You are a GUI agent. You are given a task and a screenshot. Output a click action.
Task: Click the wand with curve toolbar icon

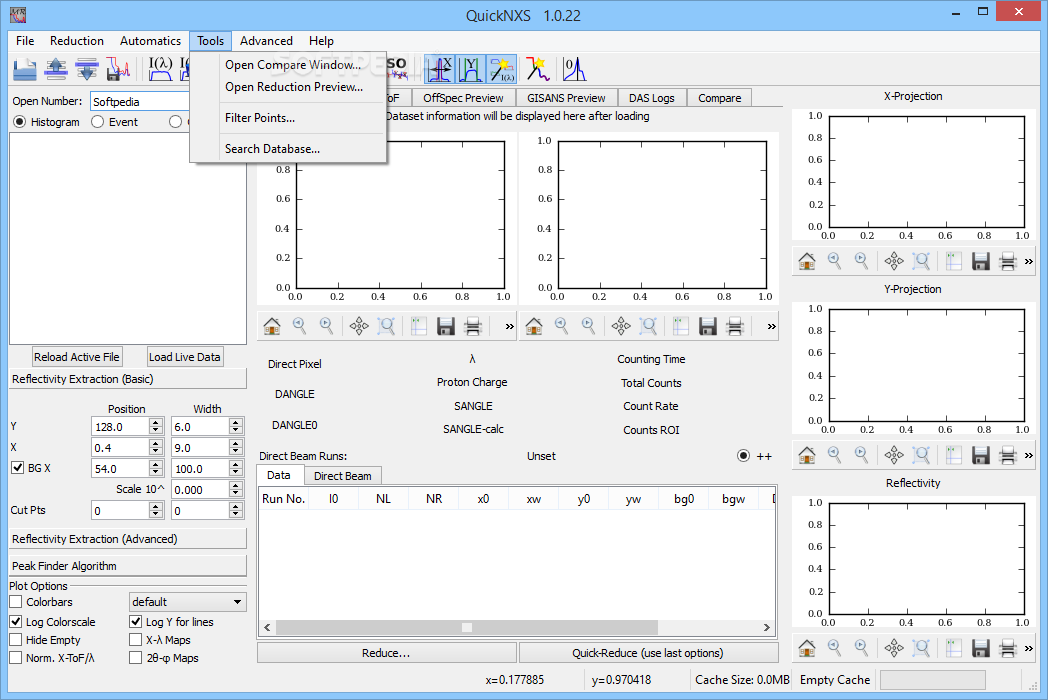point(537,70)
